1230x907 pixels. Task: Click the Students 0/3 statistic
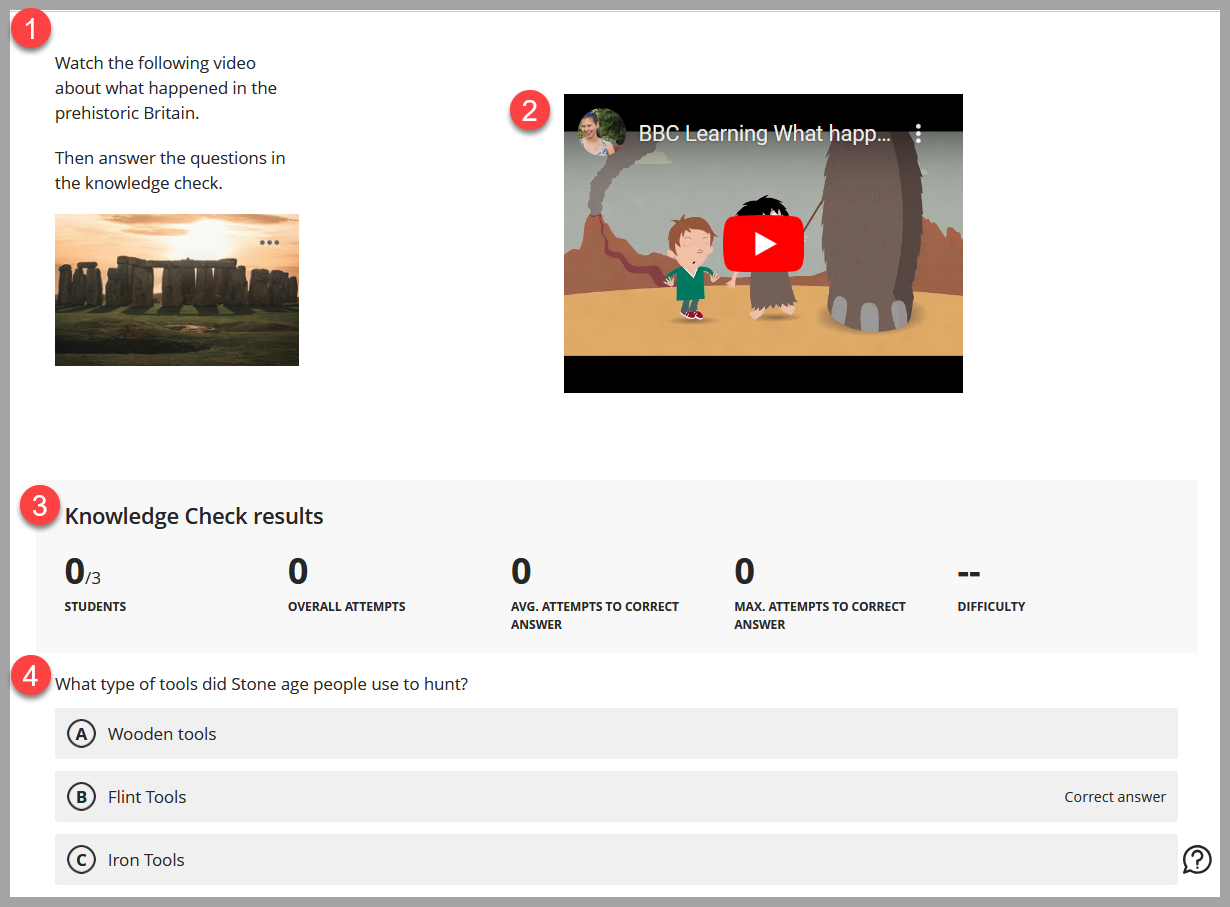tap(84, 573)
